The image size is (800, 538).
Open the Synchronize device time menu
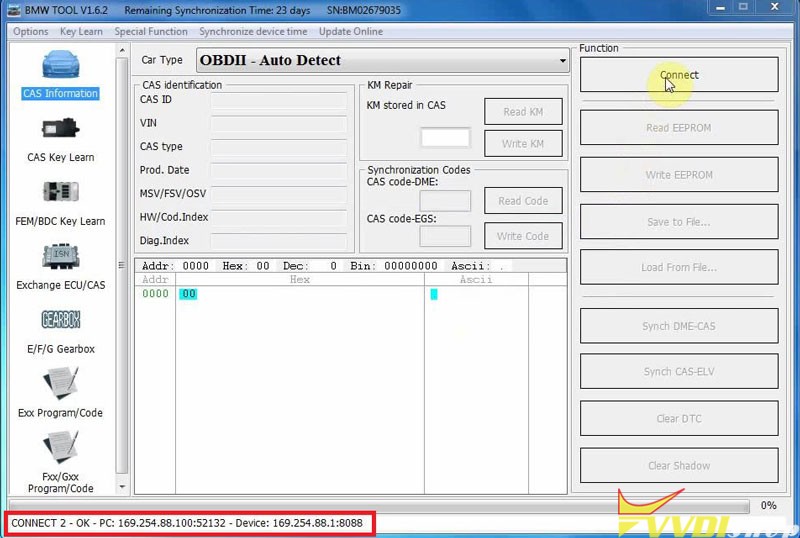point(253,32)
